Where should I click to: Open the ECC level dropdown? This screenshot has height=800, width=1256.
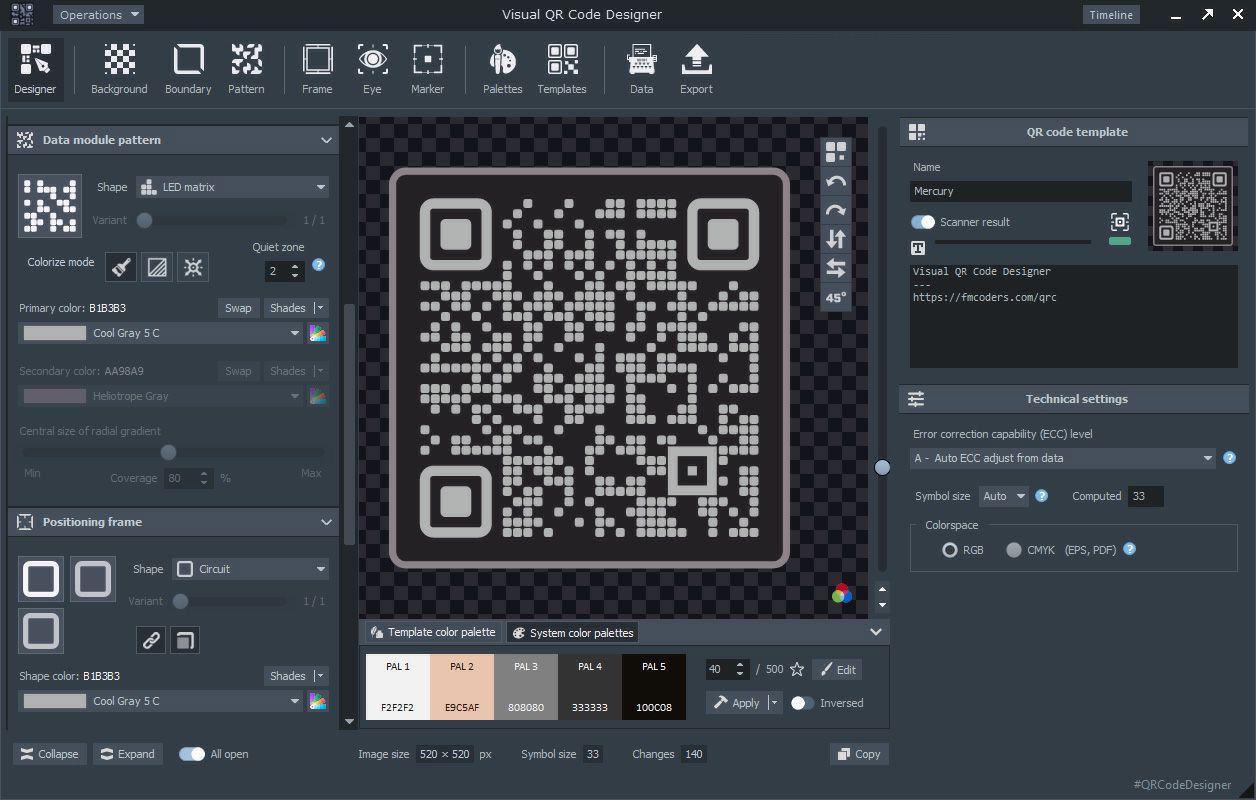[1063, 458]
